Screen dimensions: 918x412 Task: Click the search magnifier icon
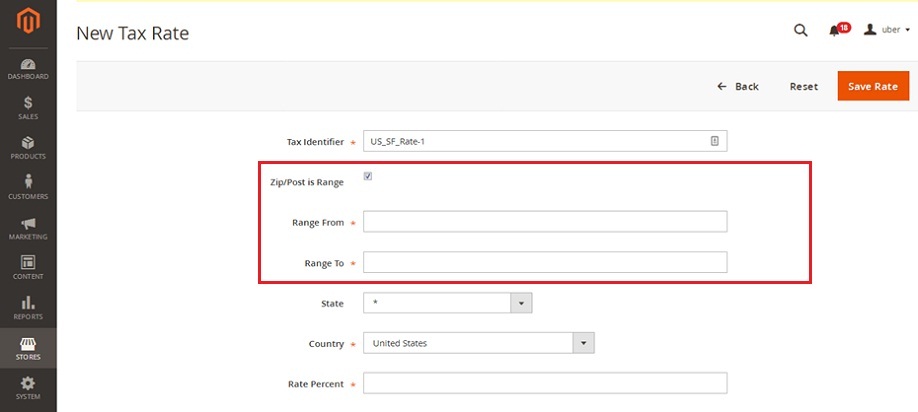pyautogui.click(x=800, y=30)
